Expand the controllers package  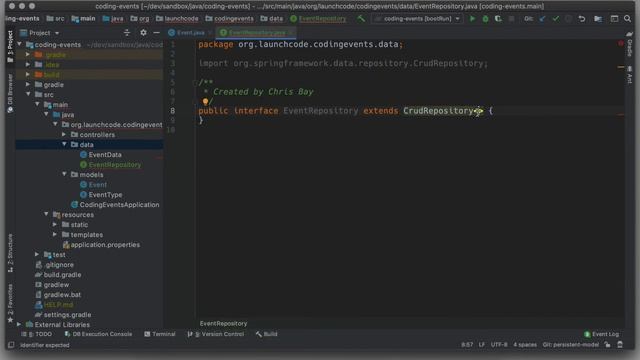tap(64, 134)
